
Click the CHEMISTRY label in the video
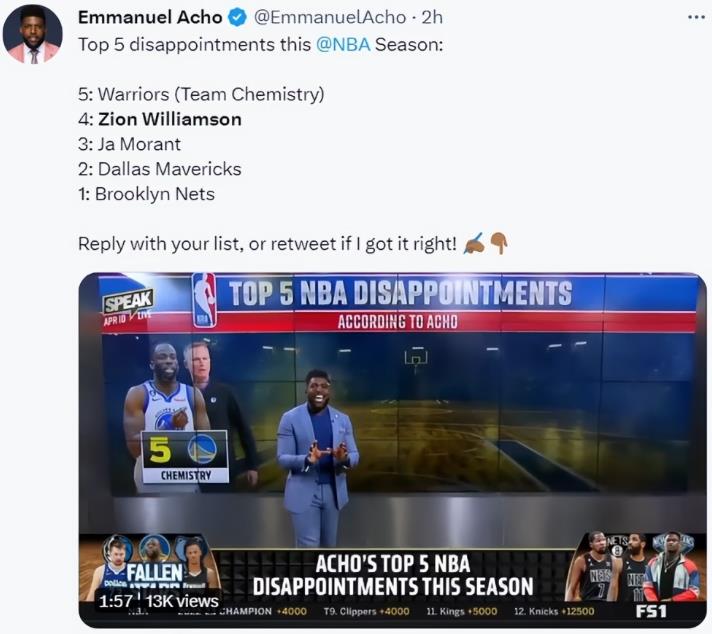tap(186, 475)
